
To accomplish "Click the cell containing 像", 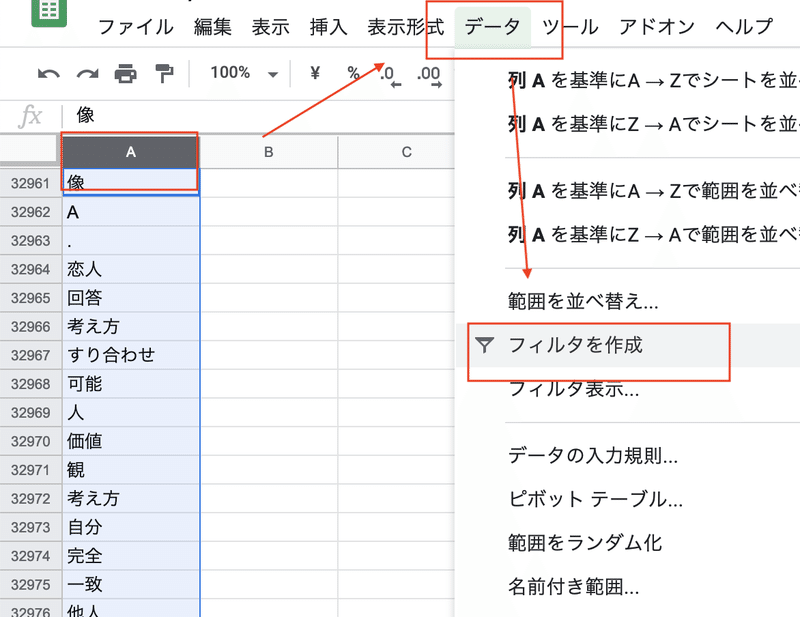I will [131, 183].
